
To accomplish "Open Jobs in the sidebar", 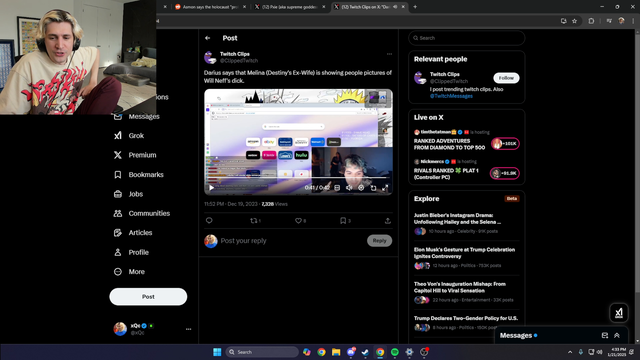I will [x=128, y=194].
